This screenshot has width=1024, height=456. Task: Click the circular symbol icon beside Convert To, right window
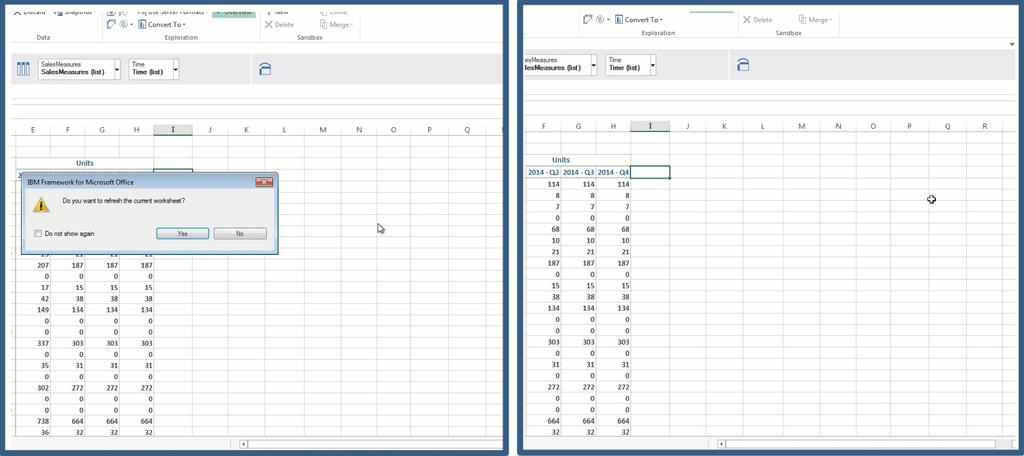[601, 20]
